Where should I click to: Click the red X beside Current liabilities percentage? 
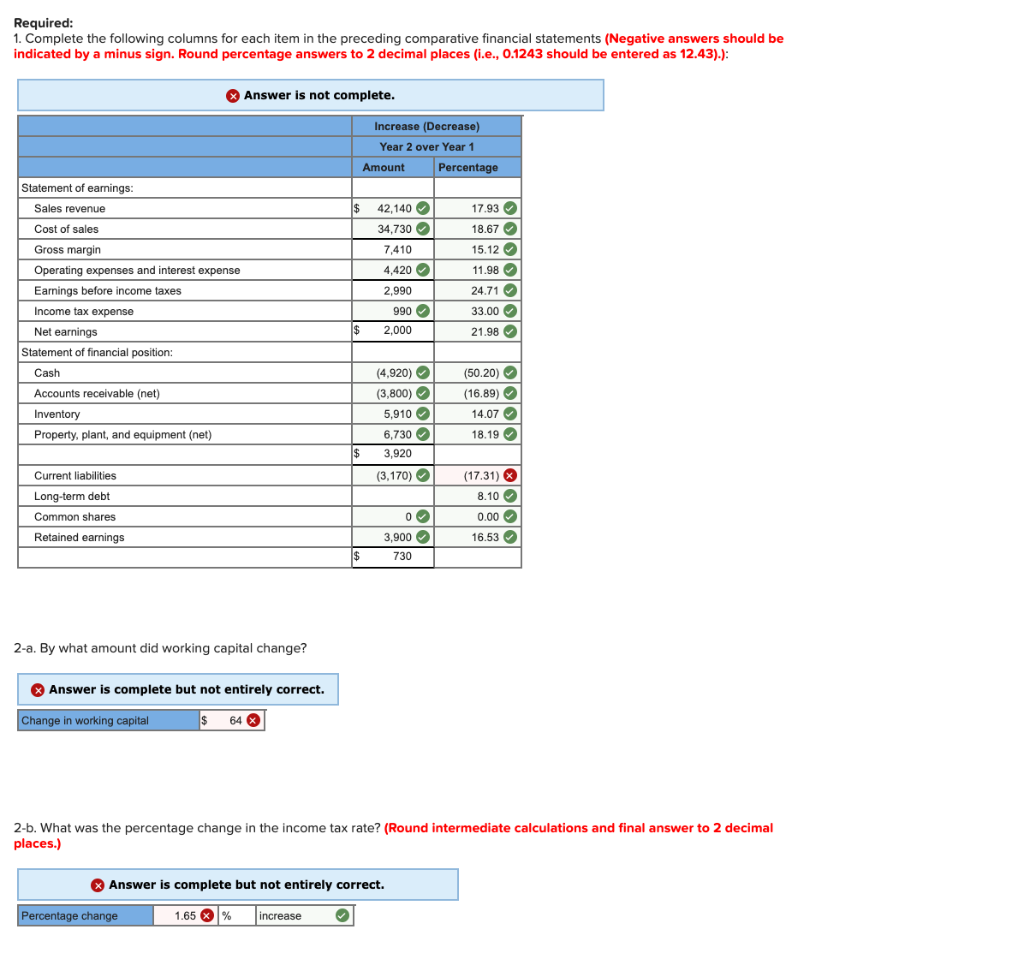(511, 475)
